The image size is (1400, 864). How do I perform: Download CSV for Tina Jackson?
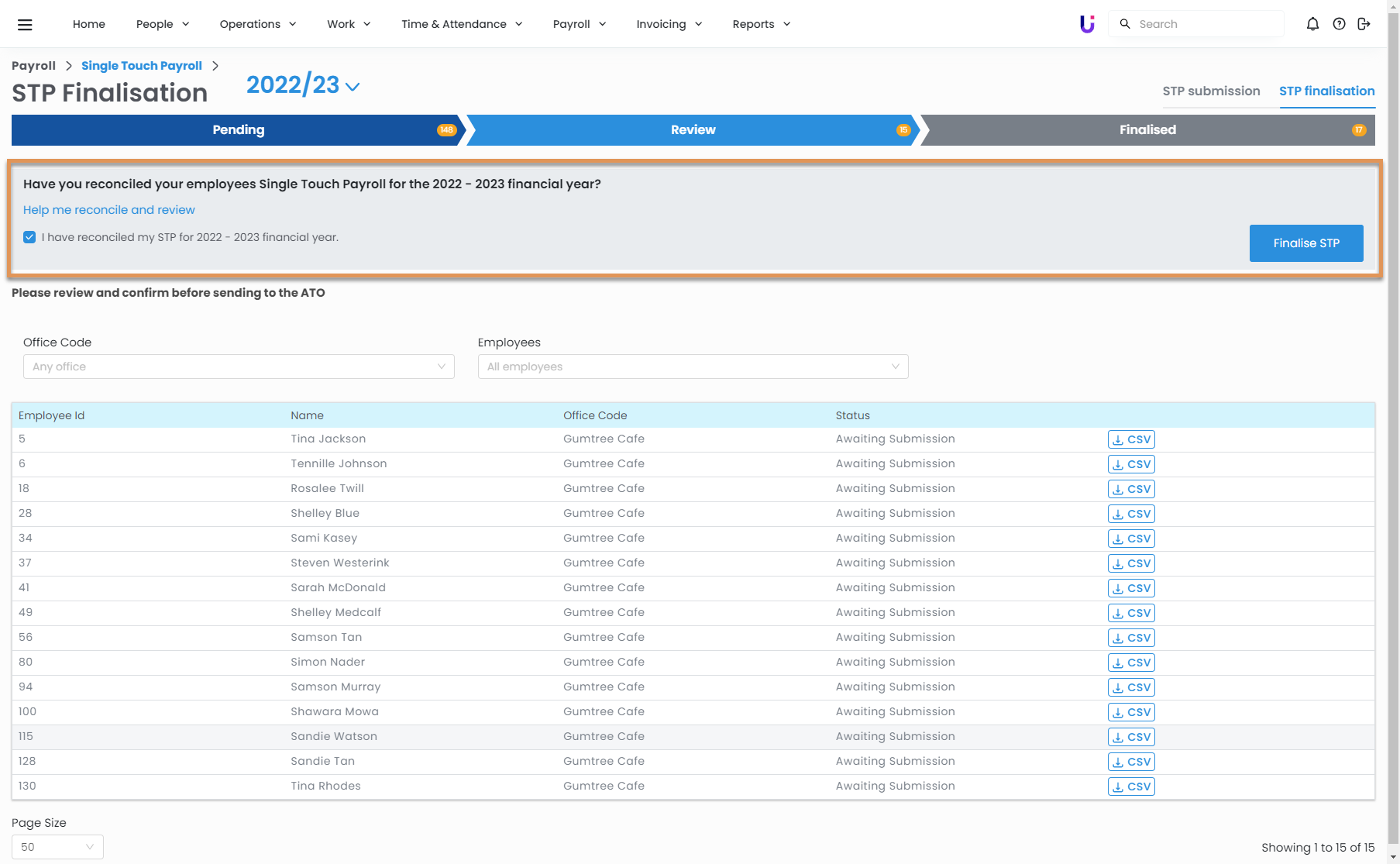1131,439
